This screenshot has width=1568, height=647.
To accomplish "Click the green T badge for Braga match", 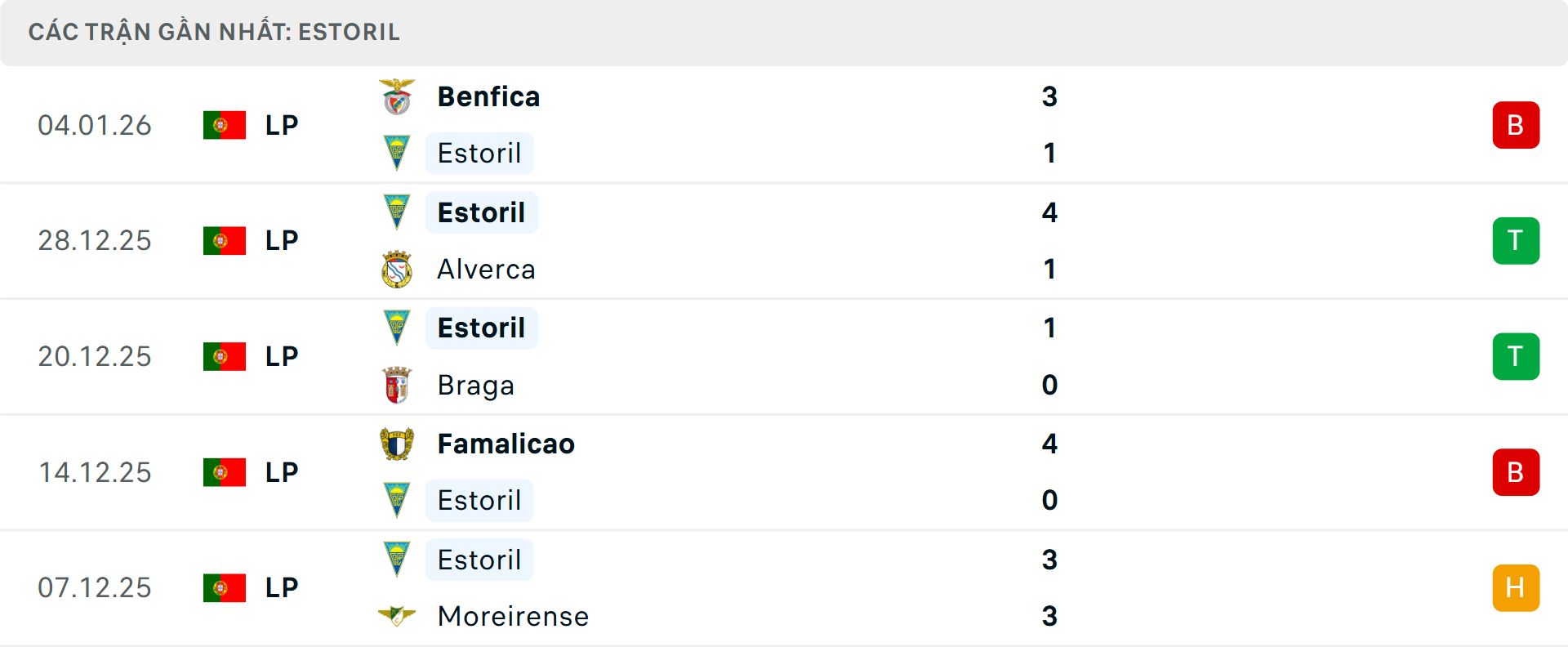I will tap(1516, 357).
